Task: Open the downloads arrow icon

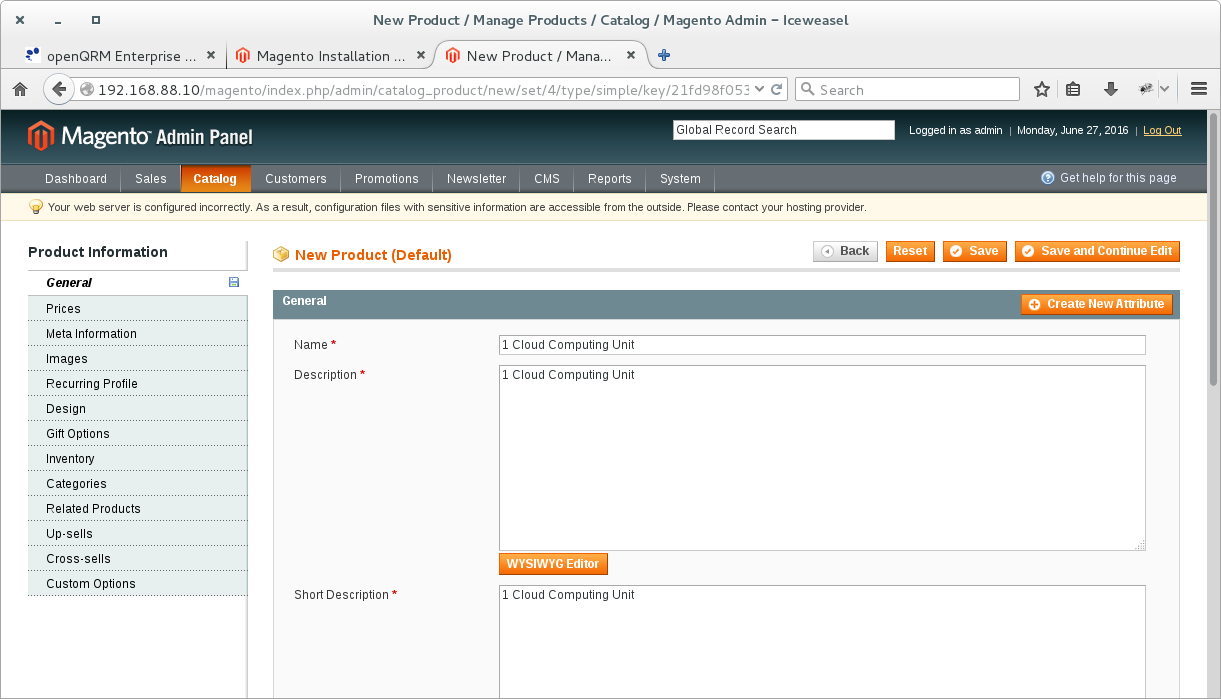Action: (x=1110, y=90)
